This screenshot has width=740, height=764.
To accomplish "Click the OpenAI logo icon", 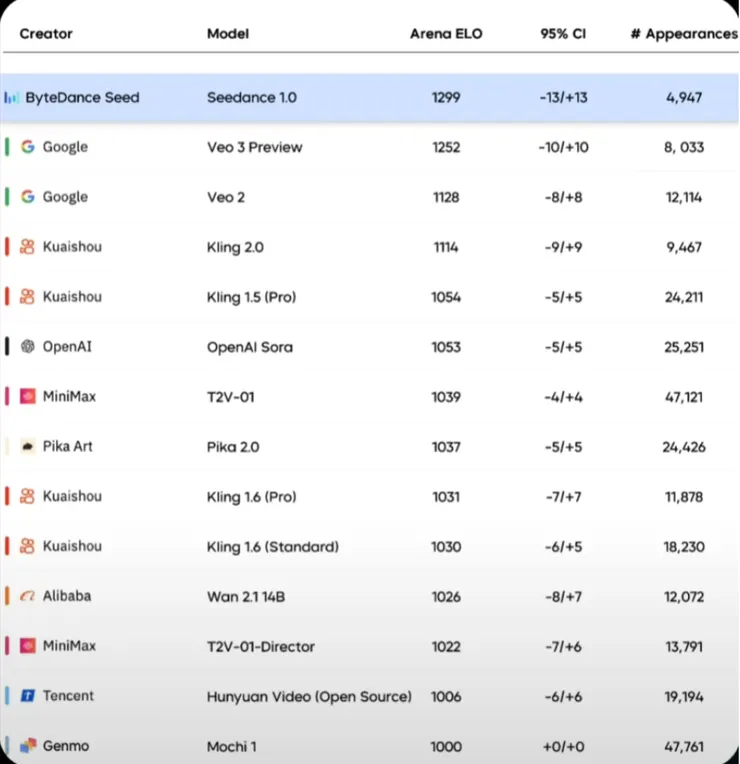I will [x=28, y=347].
